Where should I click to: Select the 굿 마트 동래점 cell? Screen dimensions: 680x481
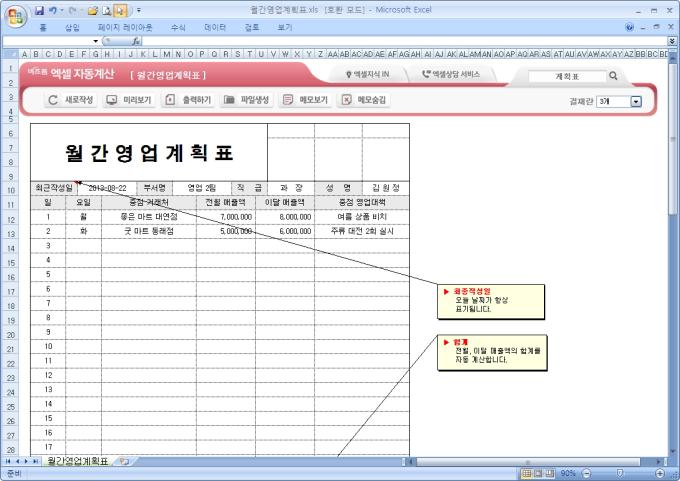(x=149, y=231)
